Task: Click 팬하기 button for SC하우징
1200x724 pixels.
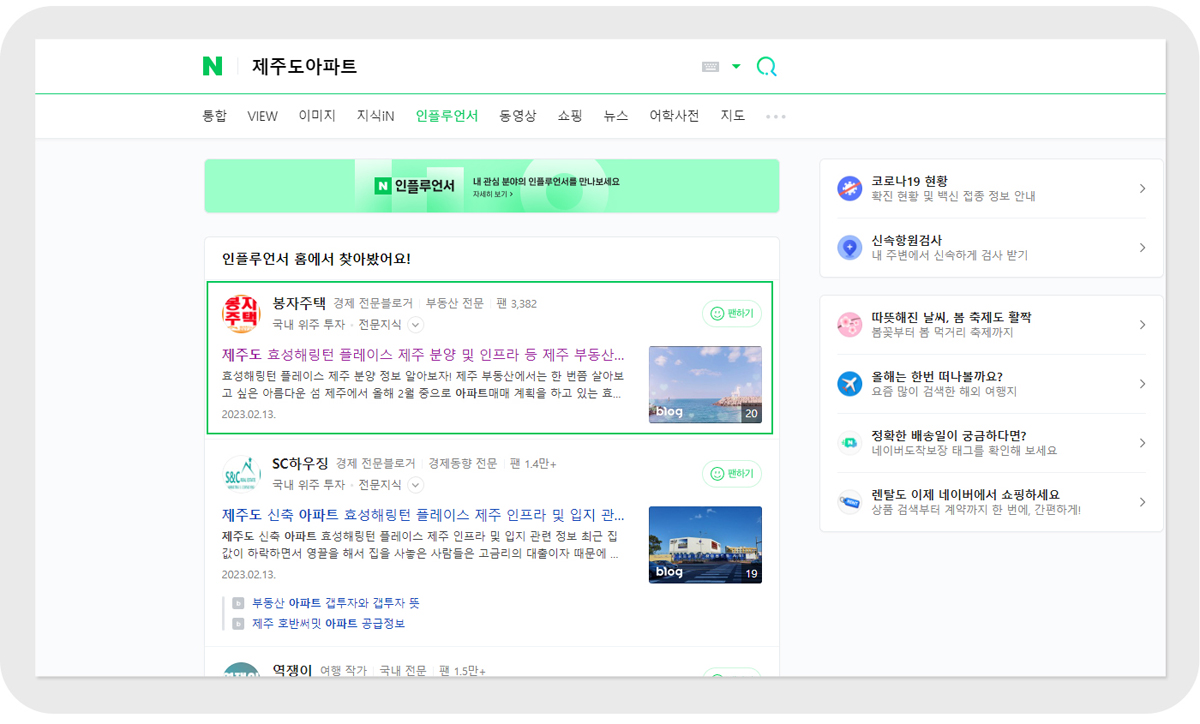Action: coord(732,474)
